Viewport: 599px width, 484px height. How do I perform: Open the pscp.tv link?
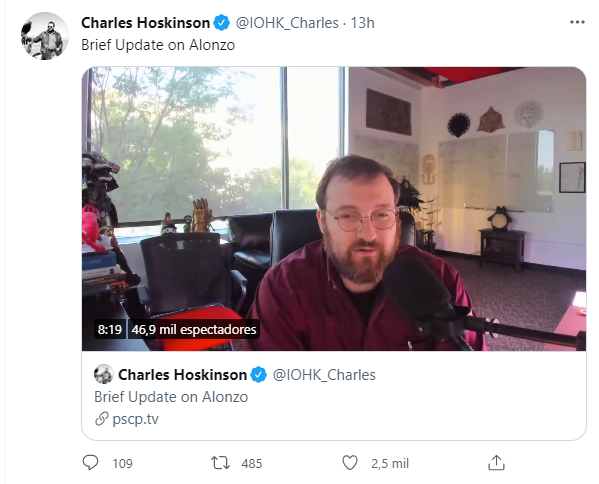(135, 419)
